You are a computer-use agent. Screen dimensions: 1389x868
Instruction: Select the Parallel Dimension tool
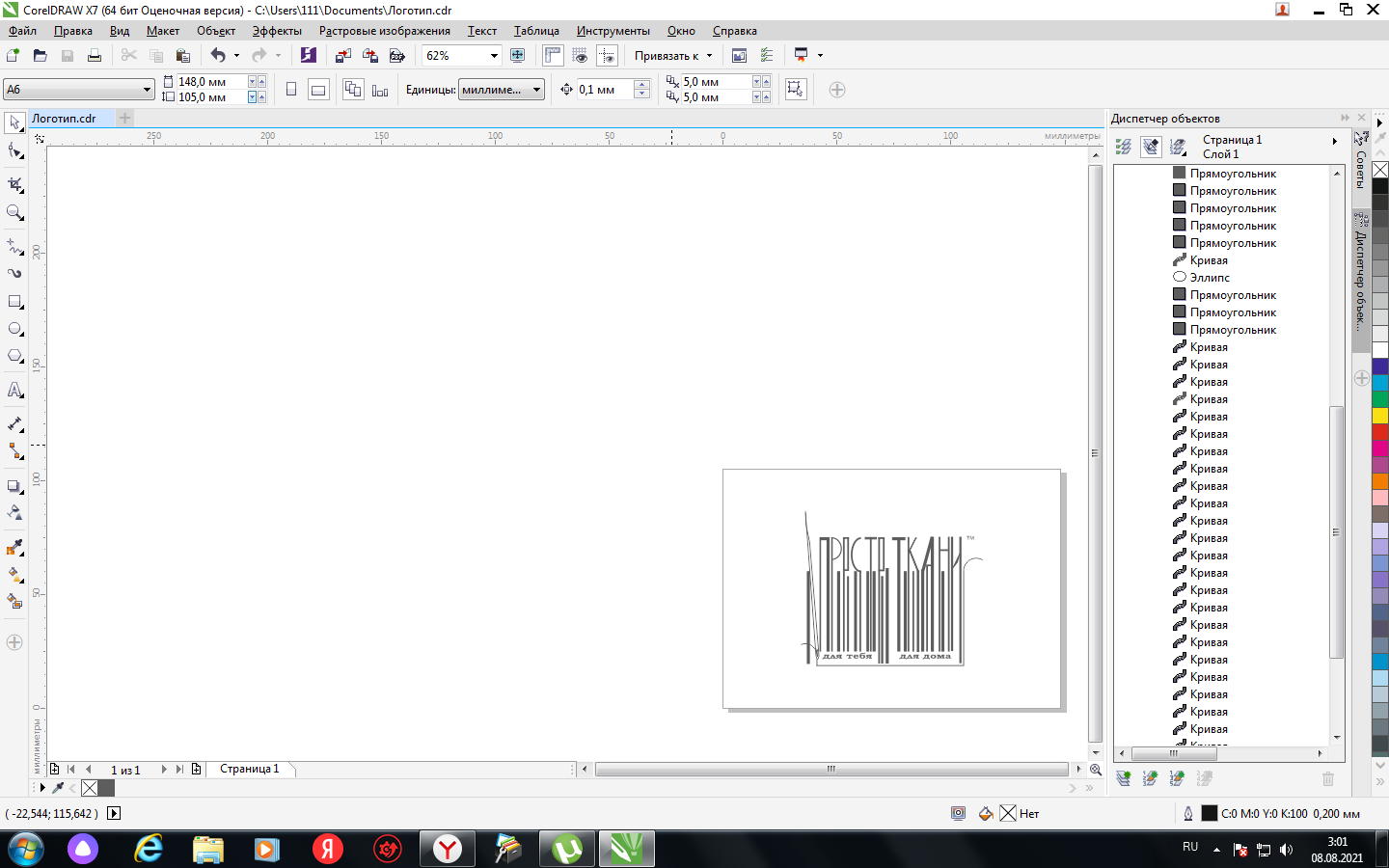pyautogui.click(x=14, y=423)
